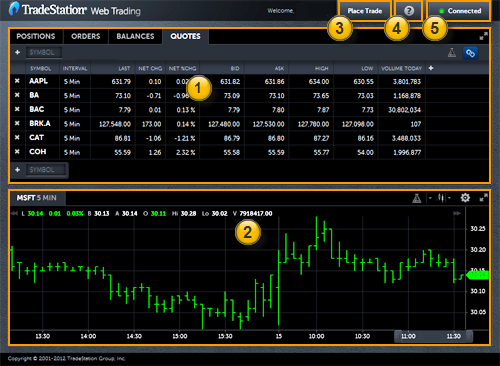
Task: Select the COH symbol in the quotes list
Action: [x=37, y=152]
